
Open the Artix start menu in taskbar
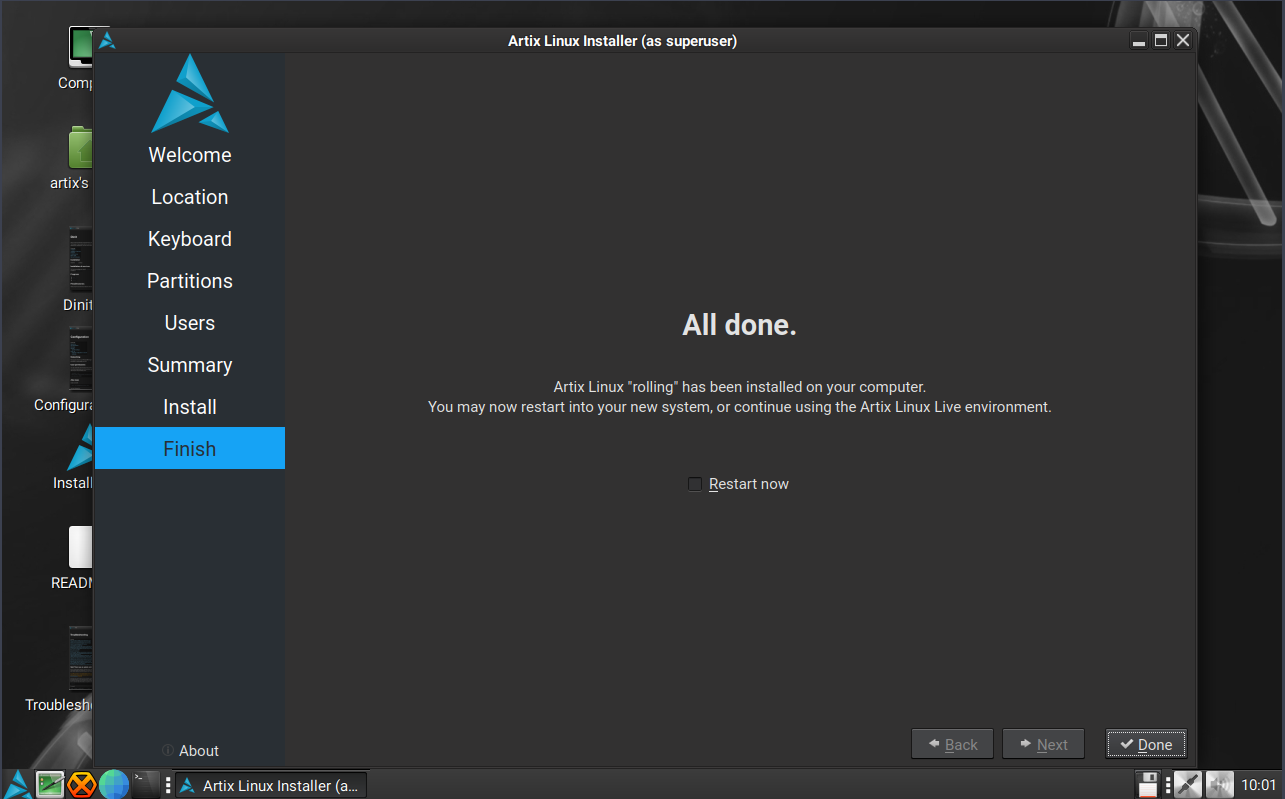(x=17, y=785)
